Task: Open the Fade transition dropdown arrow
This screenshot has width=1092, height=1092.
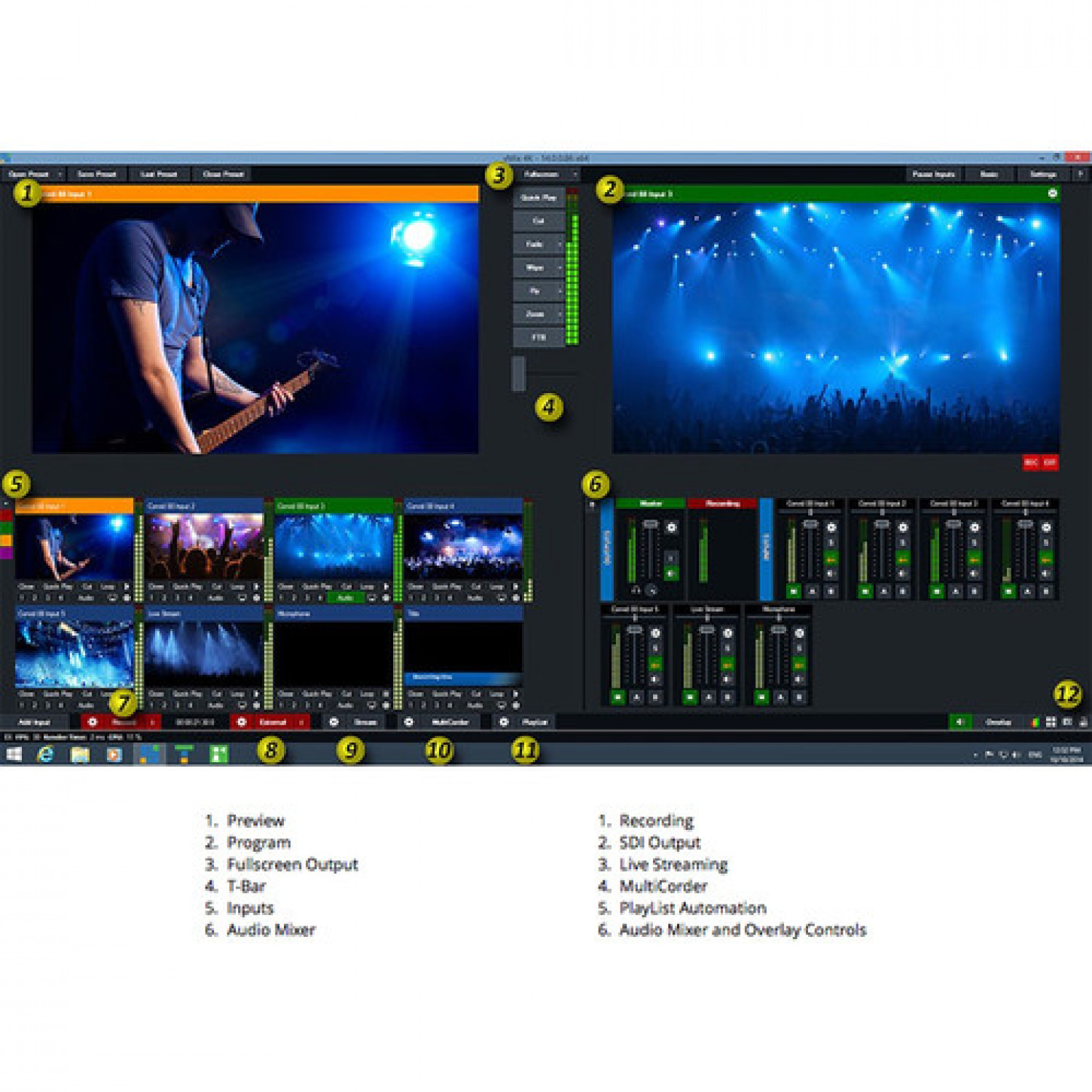Action: (x=560, y=245)
